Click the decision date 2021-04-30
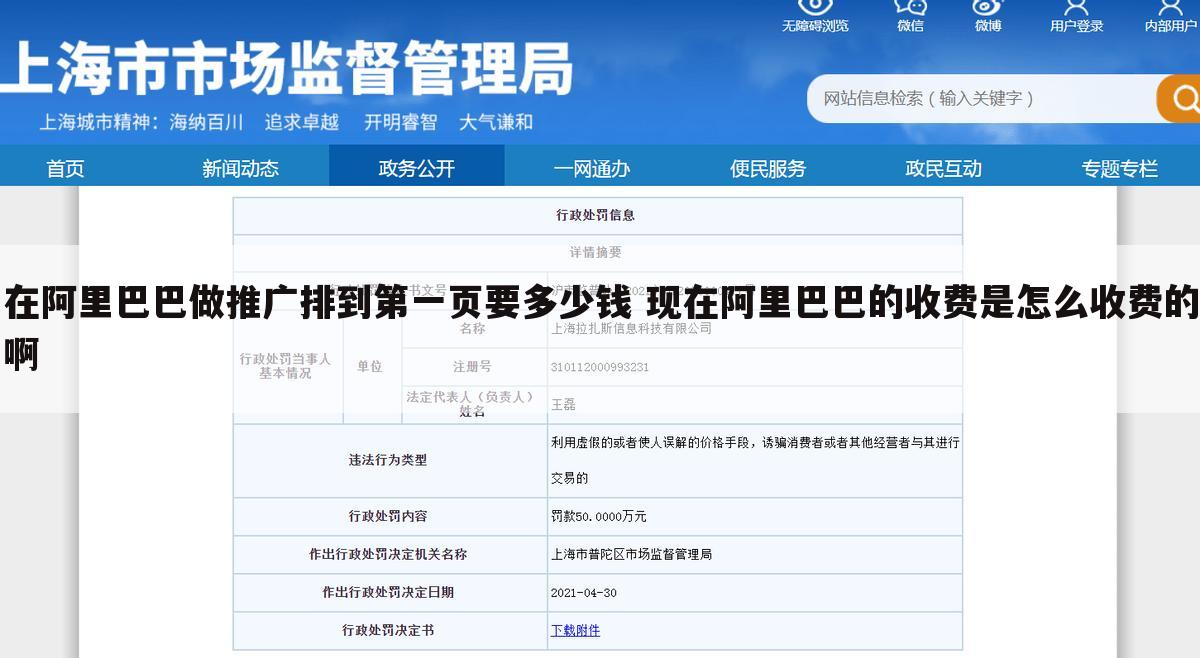Image resolution: width=1200 pixels, height=658 pixels. (x=584, y=592)
